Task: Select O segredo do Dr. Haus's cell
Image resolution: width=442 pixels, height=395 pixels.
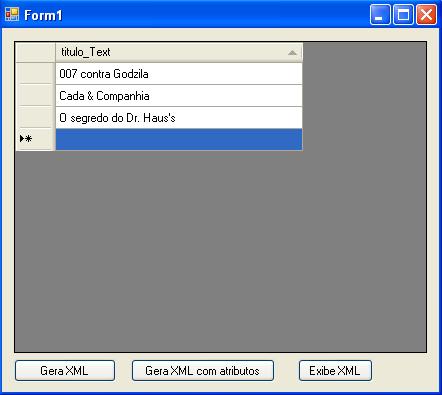Action: coord(179,118)
